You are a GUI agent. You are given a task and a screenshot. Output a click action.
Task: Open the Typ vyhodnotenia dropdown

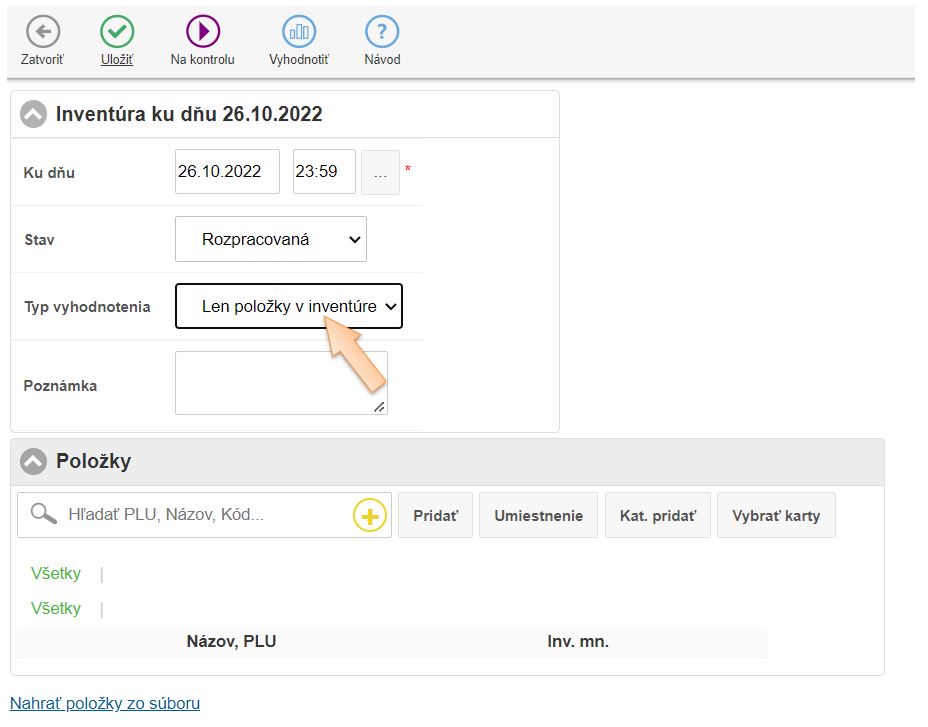288,307
